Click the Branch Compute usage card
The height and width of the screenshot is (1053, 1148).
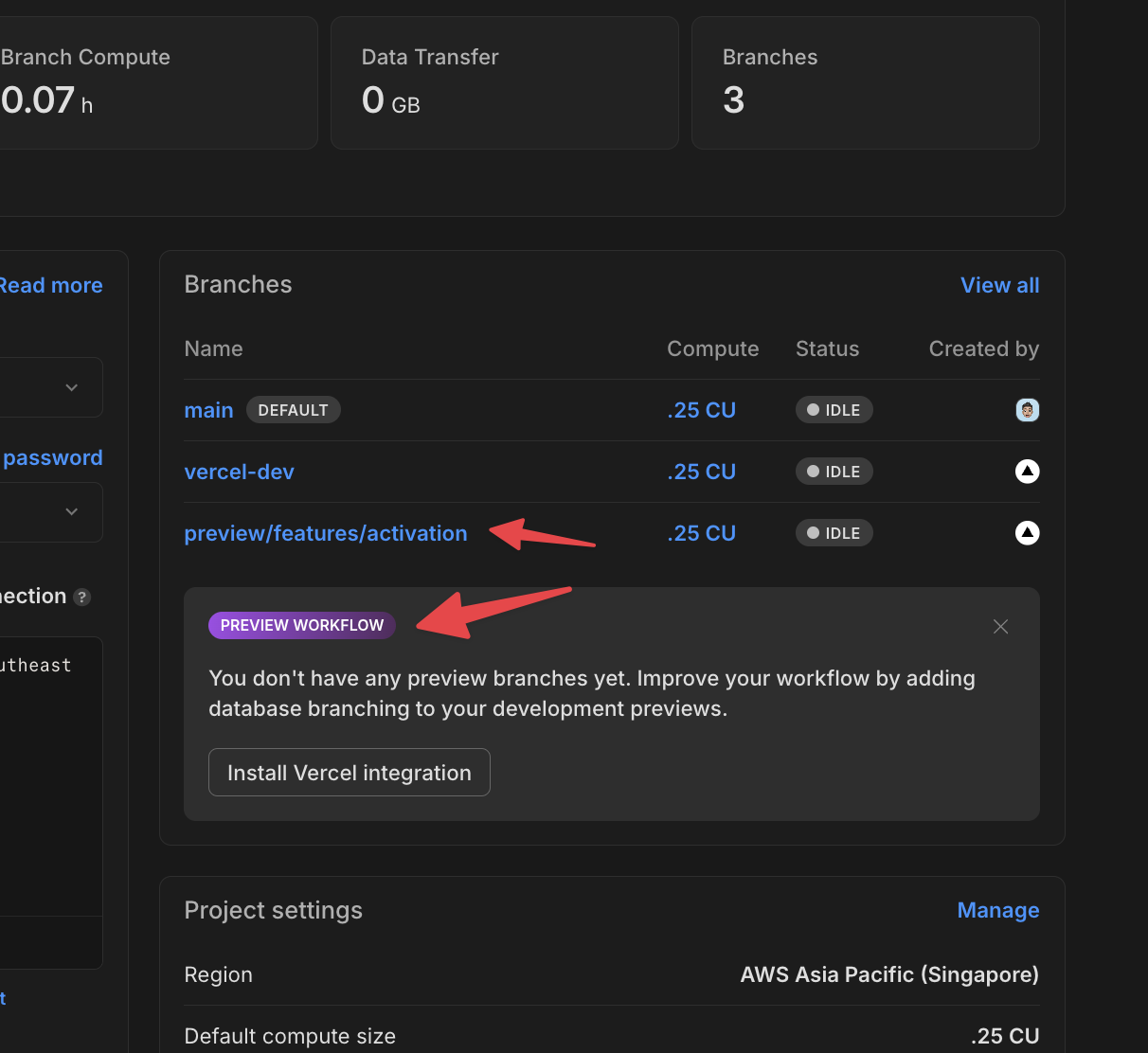pos(157,82)
